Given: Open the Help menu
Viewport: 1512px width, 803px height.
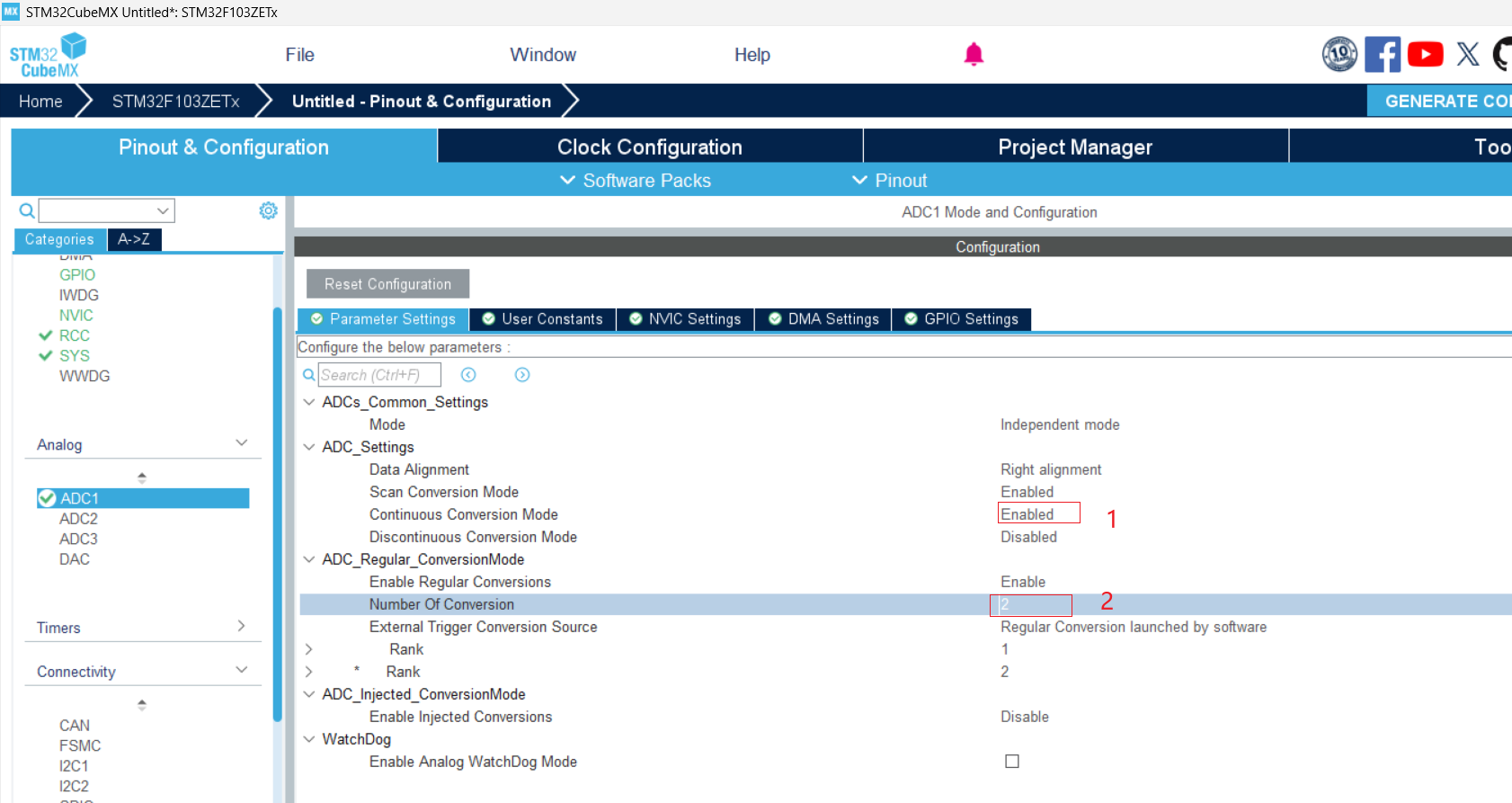Looking at the screenshot, I should tap(752, 55).
